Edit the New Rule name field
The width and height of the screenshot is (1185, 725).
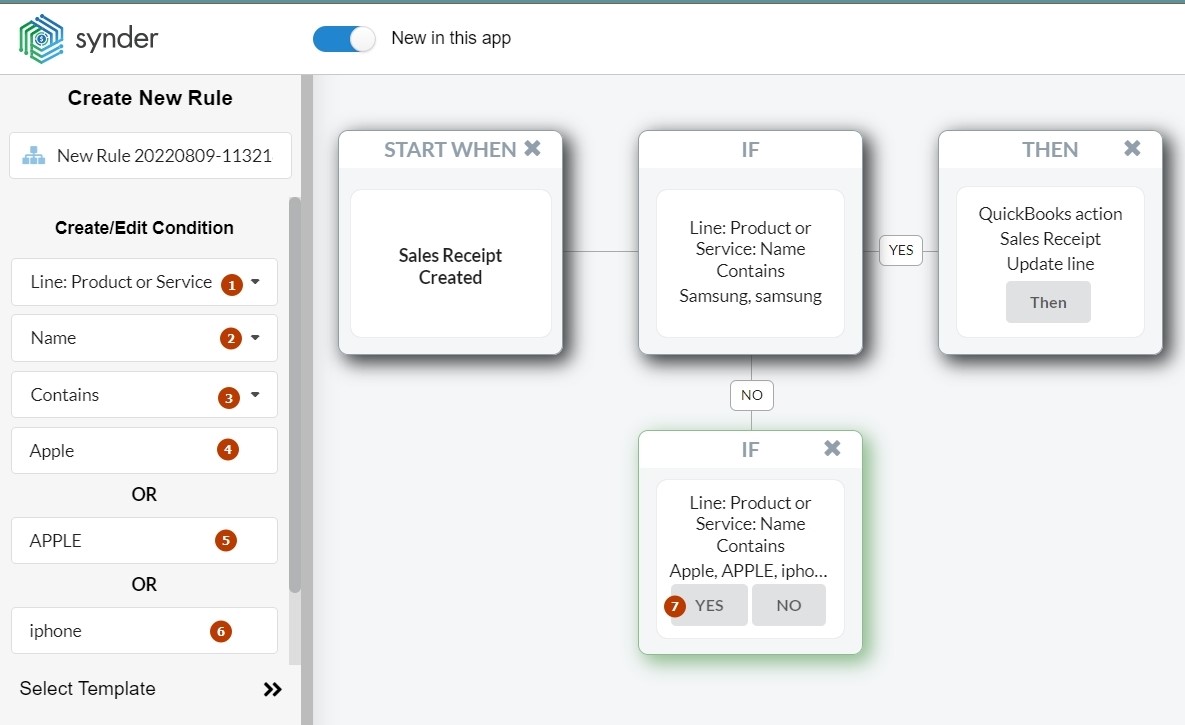164,156
